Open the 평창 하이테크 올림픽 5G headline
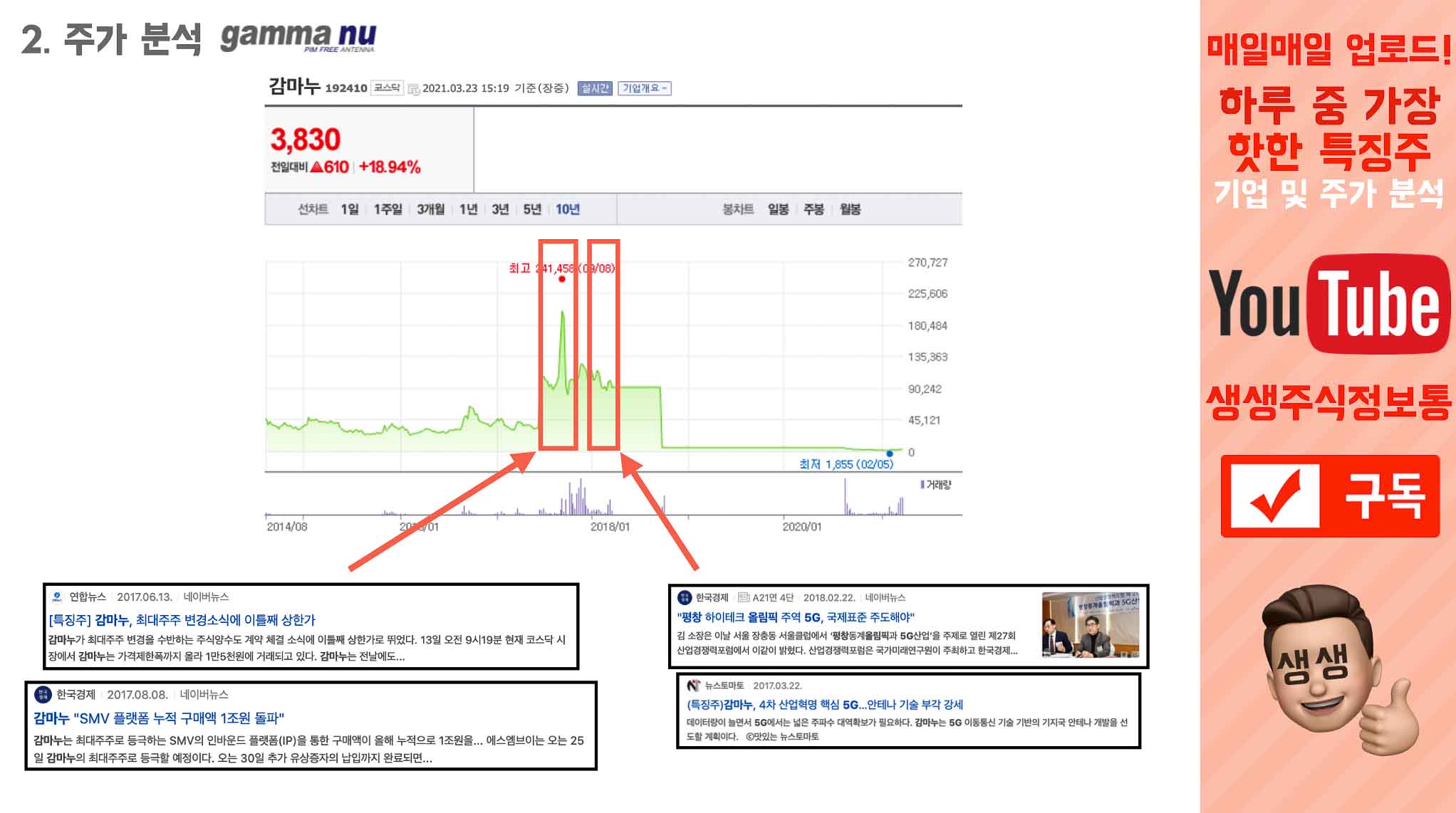Image resolution: width=1456 pixels, height=813 pixels. (796, 617)
